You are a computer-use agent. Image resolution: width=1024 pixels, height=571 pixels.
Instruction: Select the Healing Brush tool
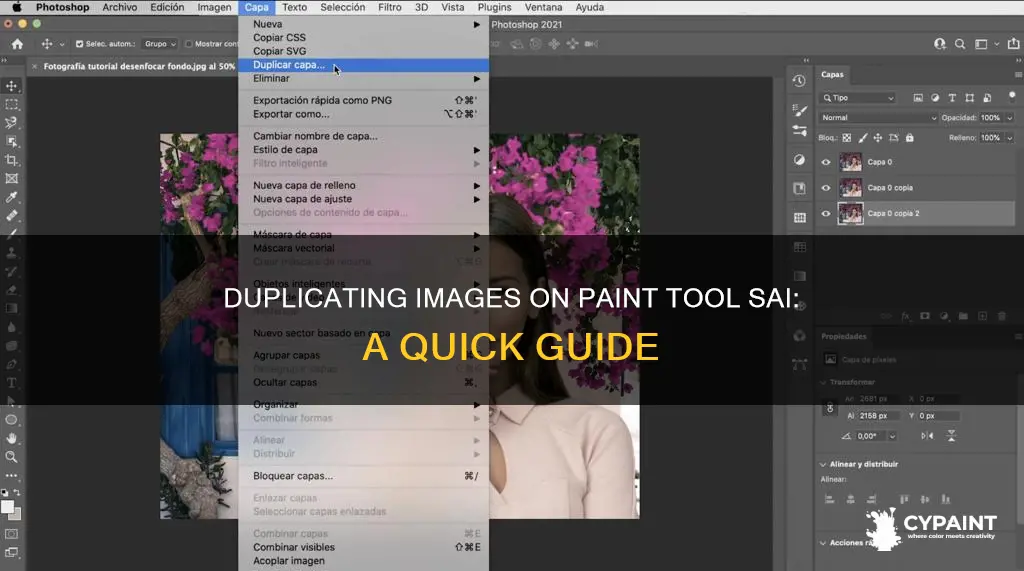click(12, 215)
